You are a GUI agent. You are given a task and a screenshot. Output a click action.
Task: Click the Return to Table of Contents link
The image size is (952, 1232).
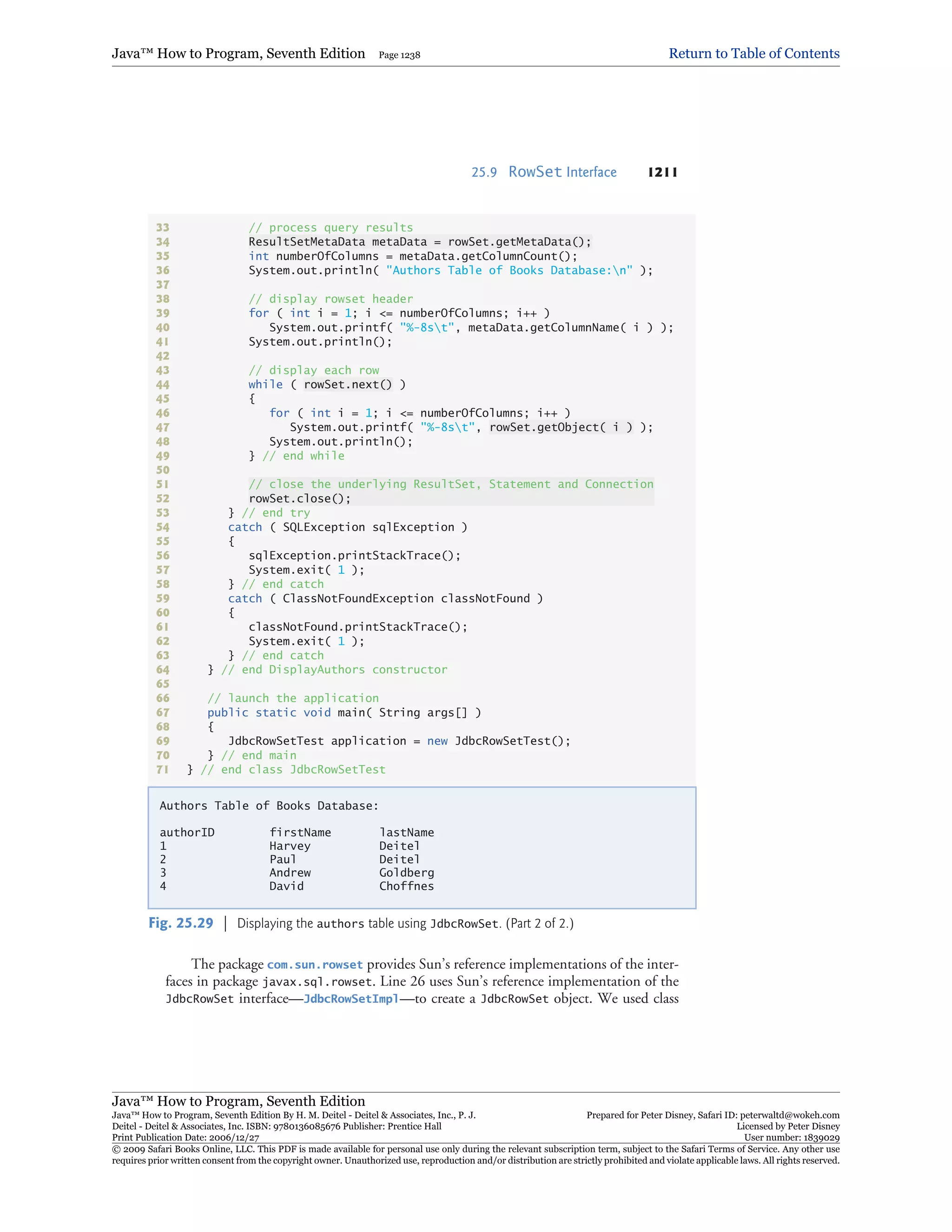[754, 53]
